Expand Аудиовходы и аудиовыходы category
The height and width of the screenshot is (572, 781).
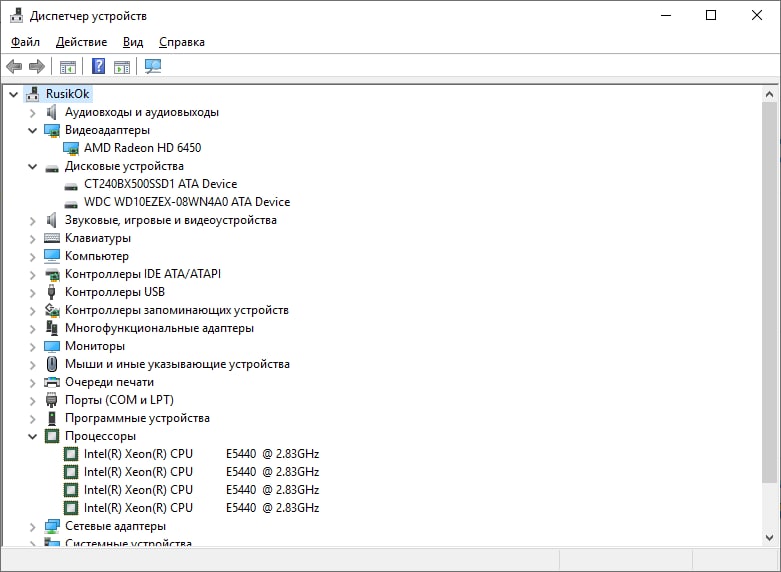[x=33, y=113]
